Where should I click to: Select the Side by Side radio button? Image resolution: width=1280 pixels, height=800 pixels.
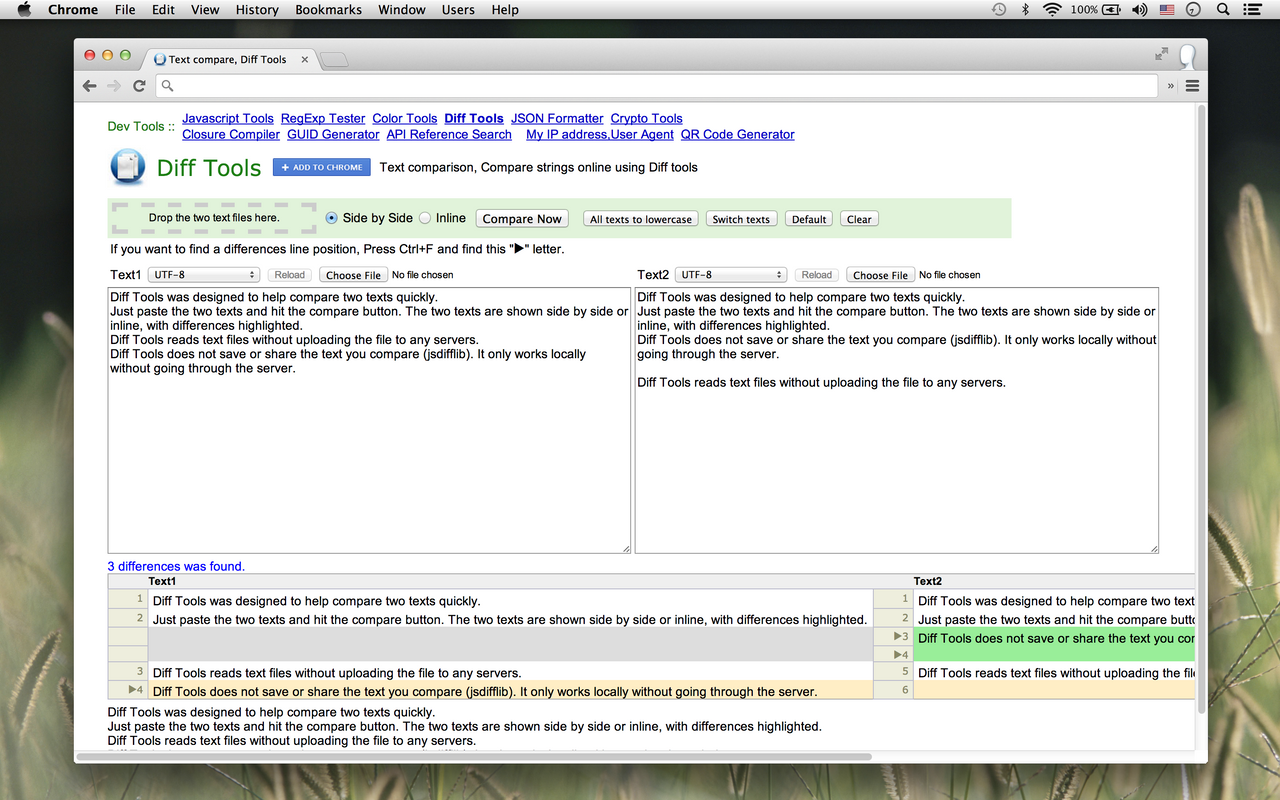click(x=332, y=218)
